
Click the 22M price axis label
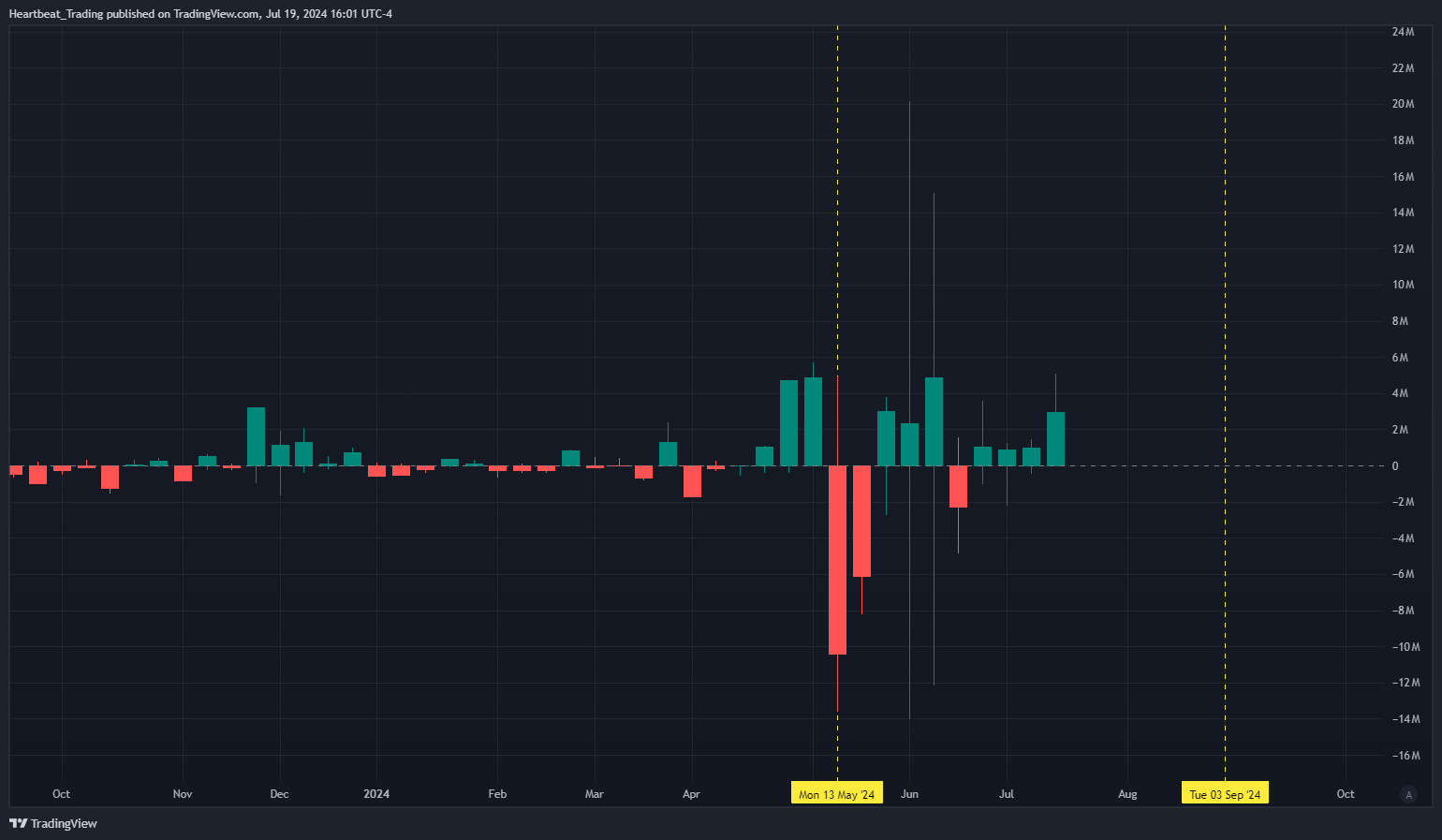pos(1403,68)
